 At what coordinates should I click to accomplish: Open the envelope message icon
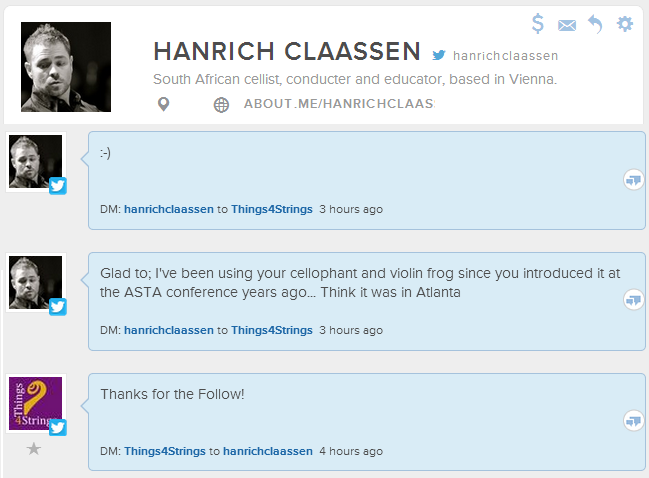tap(567, 25)
